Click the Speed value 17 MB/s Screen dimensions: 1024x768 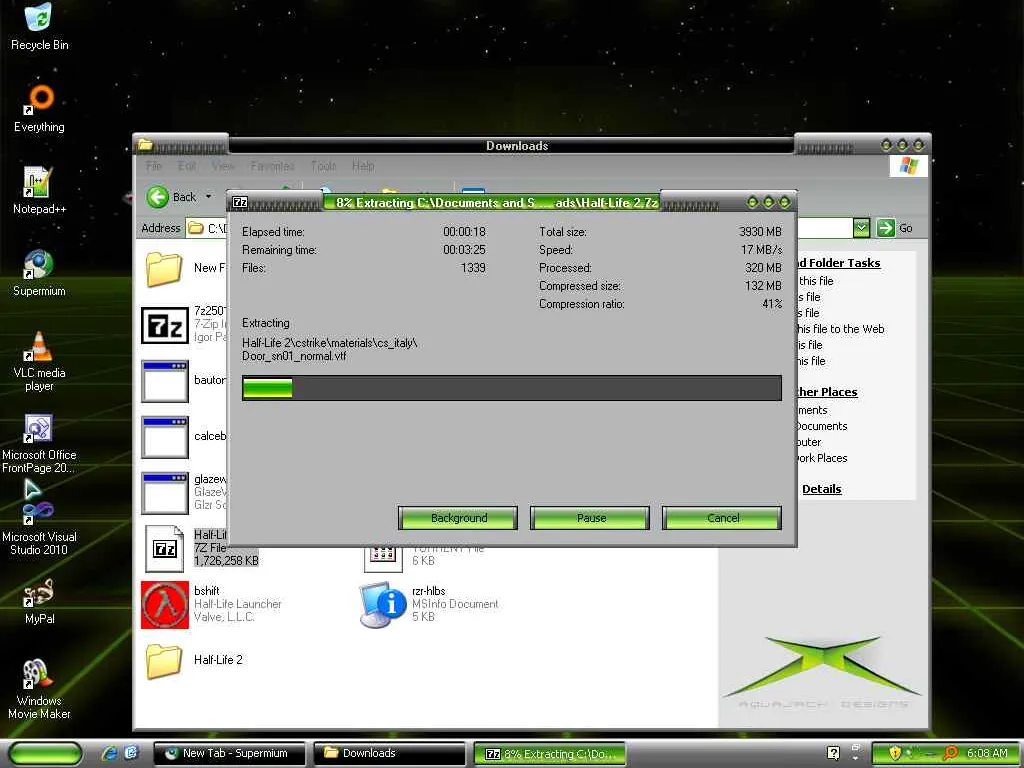point(761,250)
